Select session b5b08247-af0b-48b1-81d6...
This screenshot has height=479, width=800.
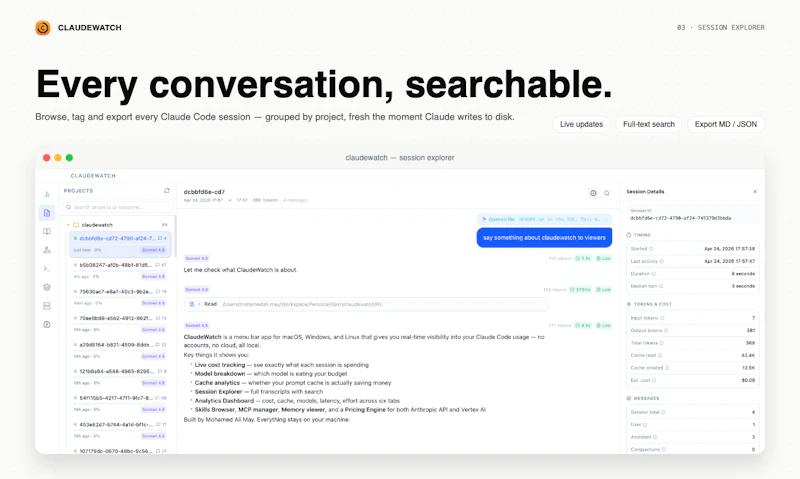(120, 270)
